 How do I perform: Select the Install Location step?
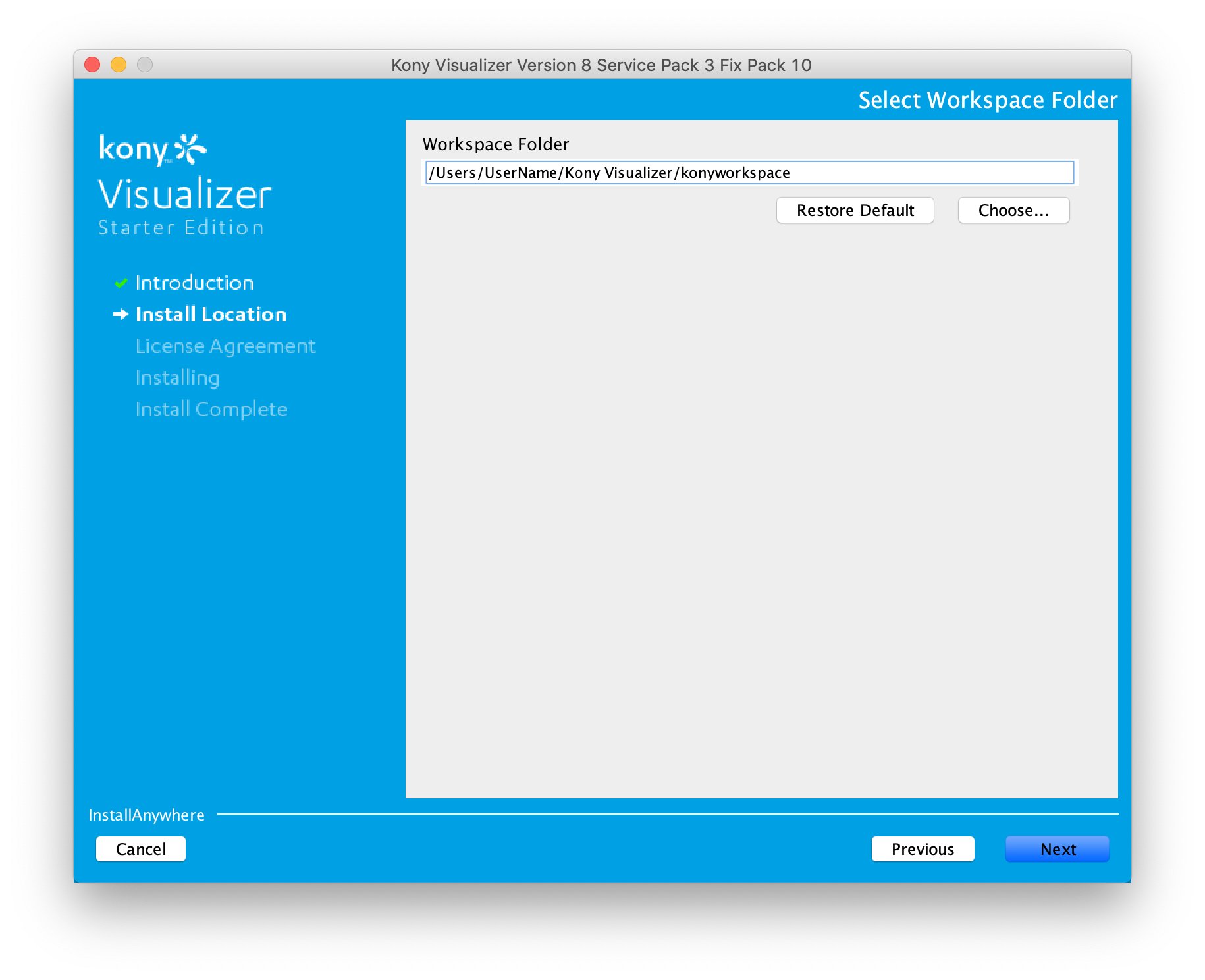point(211,314)
